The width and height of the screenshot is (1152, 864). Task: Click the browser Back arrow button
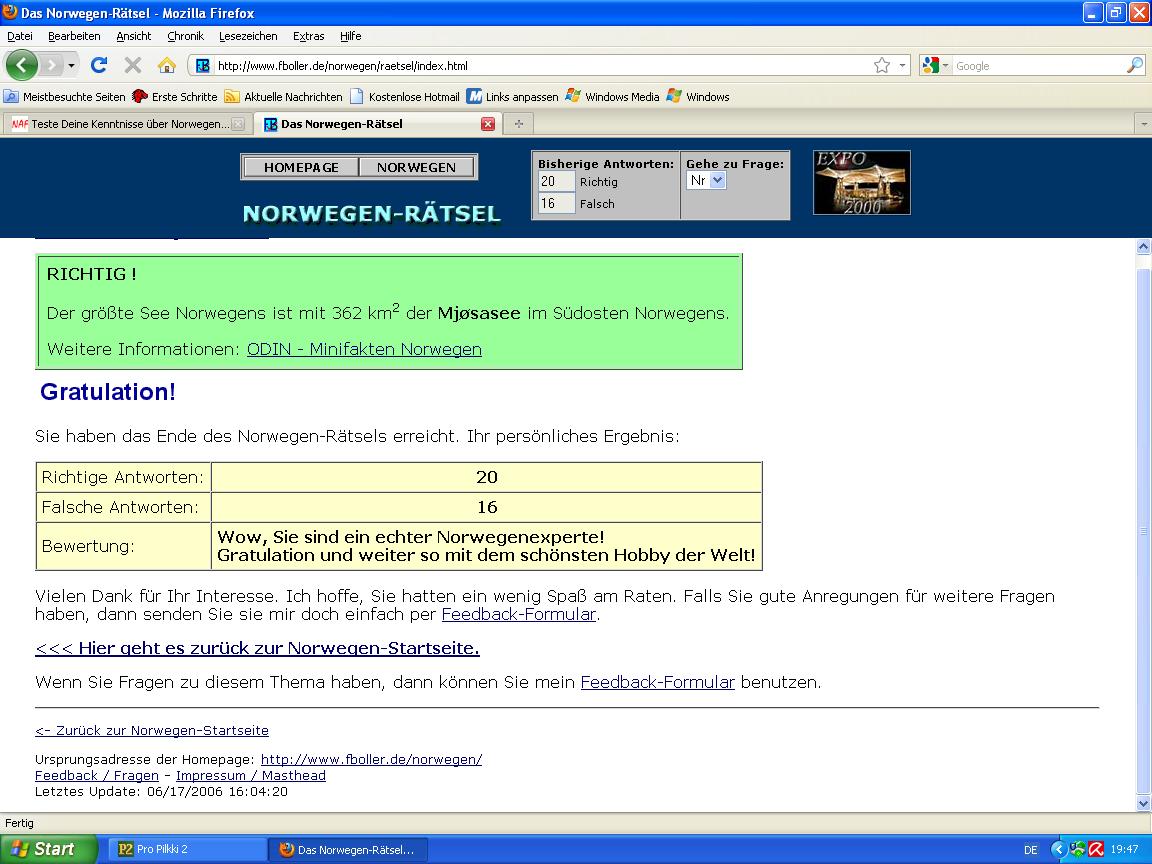tap(22, 65)
